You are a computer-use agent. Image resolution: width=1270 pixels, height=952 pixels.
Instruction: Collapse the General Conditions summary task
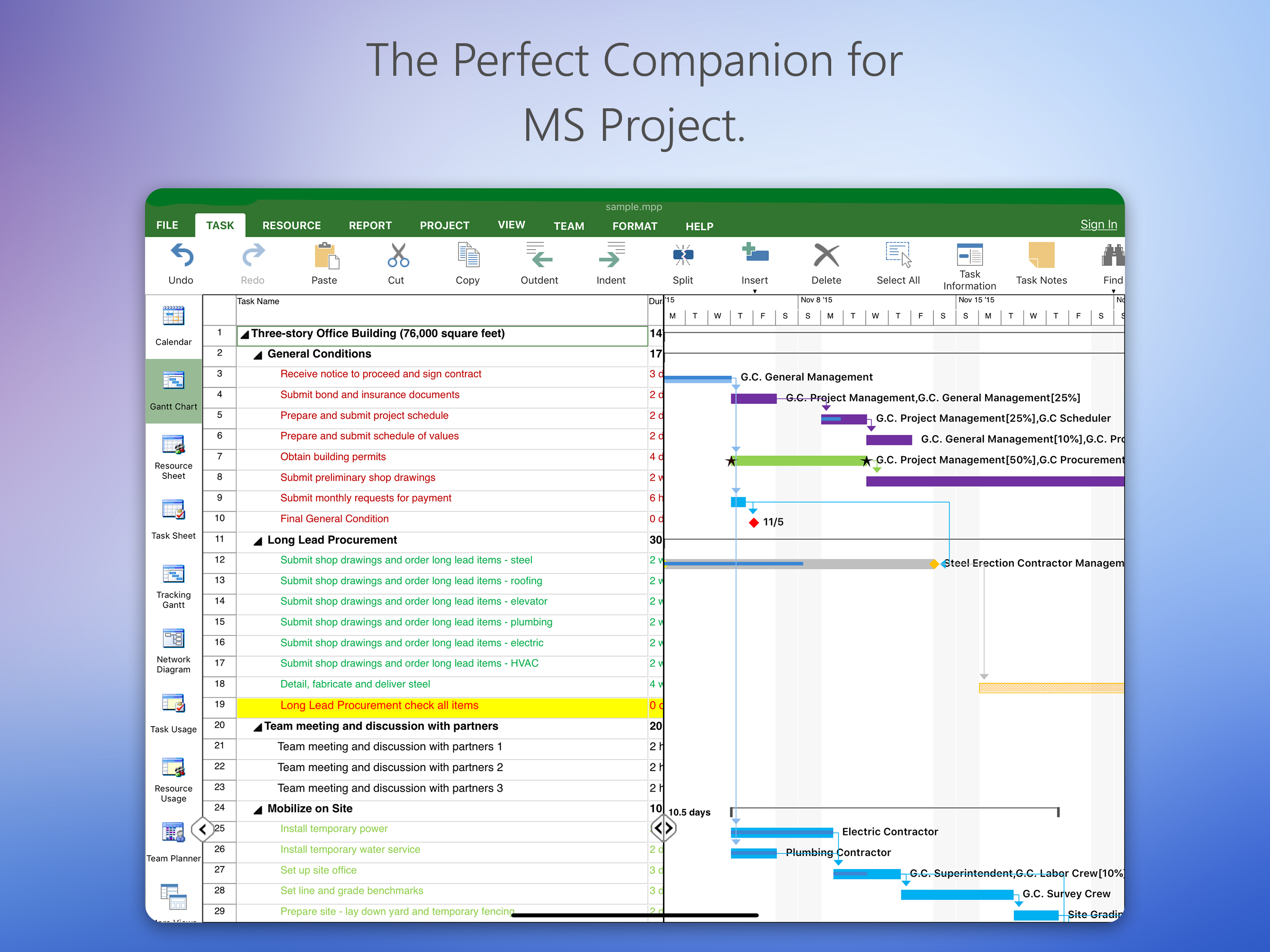[x=258, y=356]
